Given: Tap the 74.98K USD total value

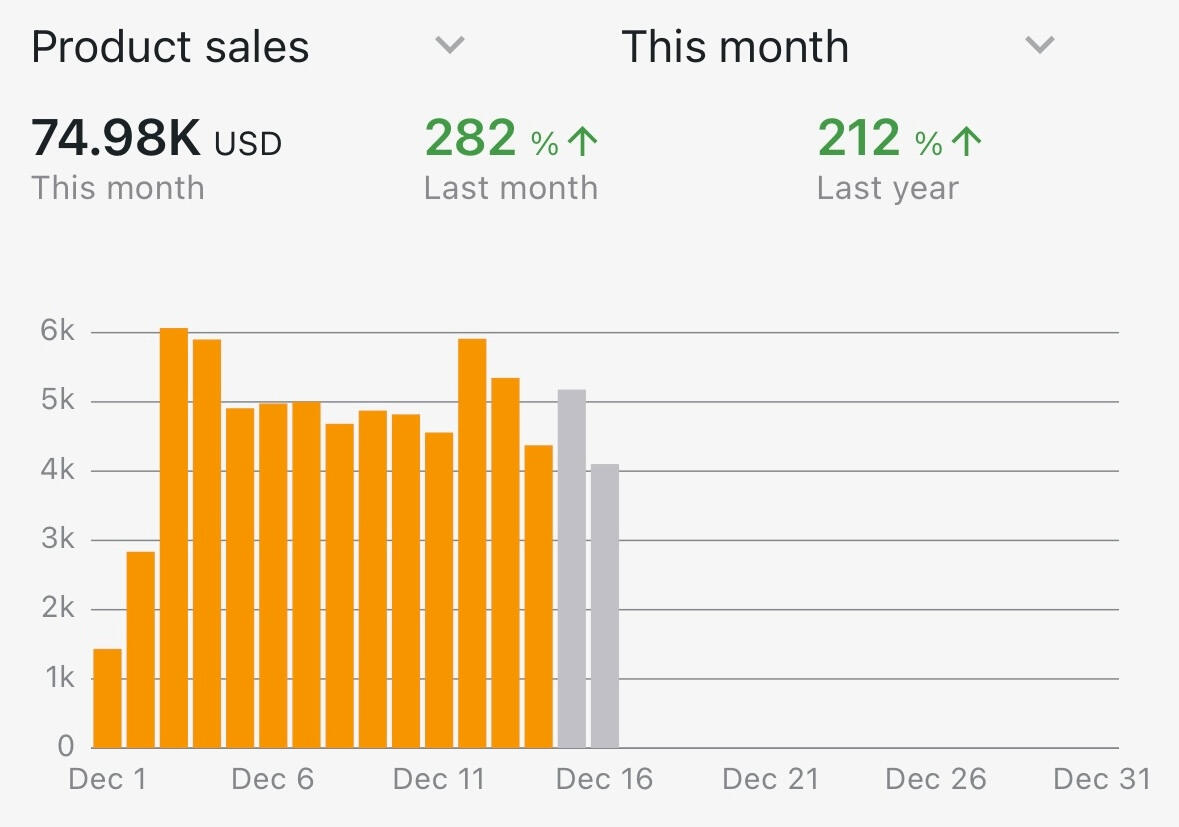Looking at the screenshot, I should click(156, 139).
